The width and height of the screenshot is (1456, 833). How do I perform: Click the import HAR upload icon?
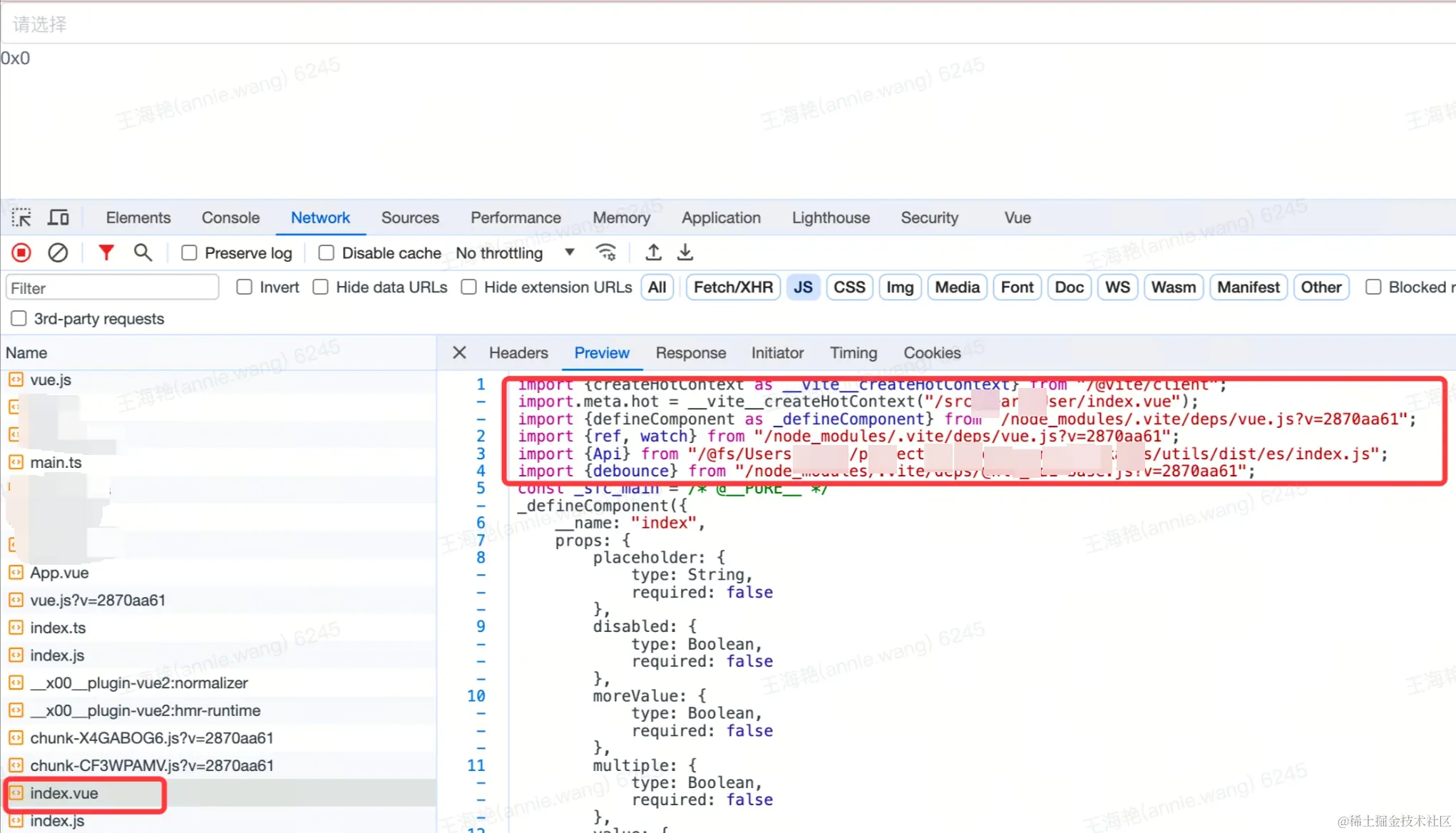[653, 252]
